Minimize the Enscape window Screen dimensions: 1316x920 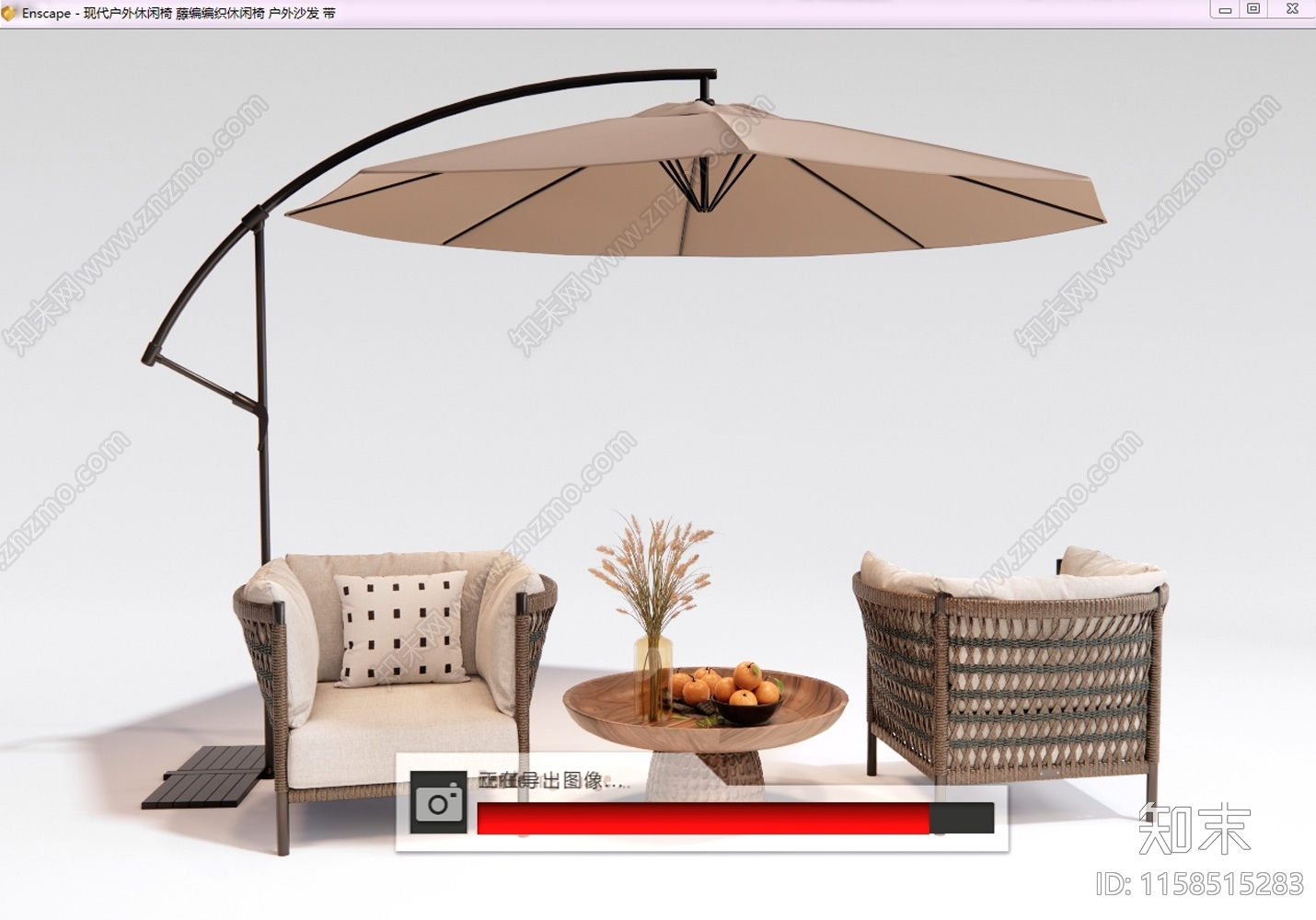tap(1225, 10)
